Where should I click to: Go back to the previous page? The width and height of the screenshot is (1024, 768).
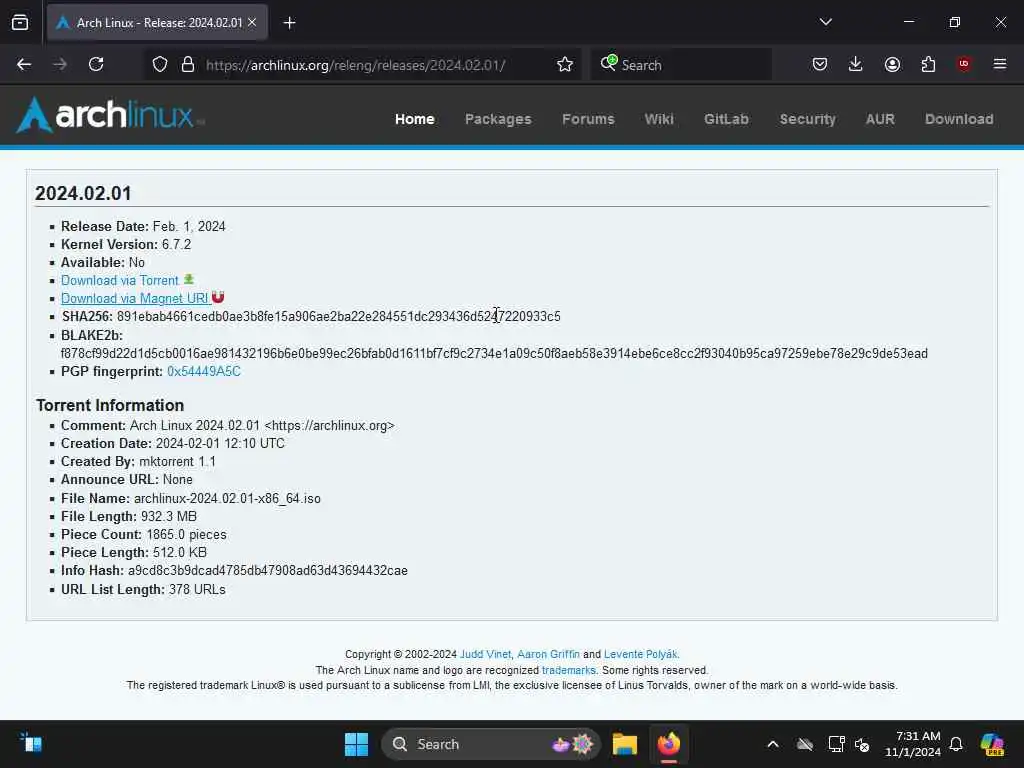pyautogui.click(x=24, y=64)
